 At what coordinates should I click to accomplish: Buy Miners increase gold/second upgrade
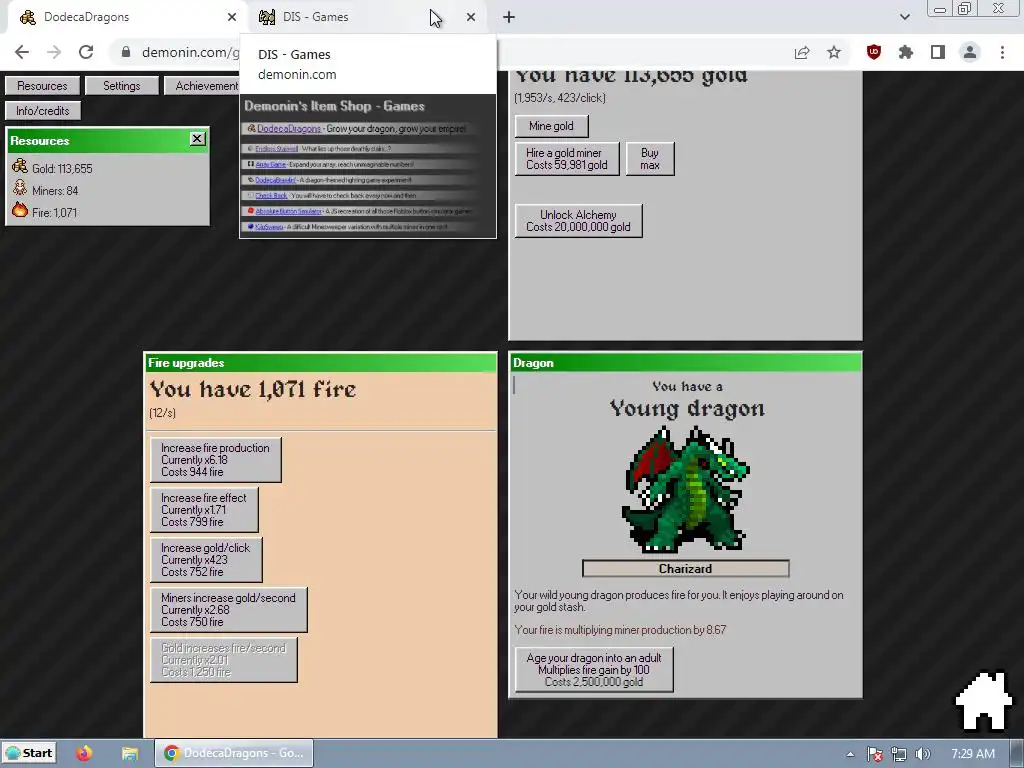229,609
